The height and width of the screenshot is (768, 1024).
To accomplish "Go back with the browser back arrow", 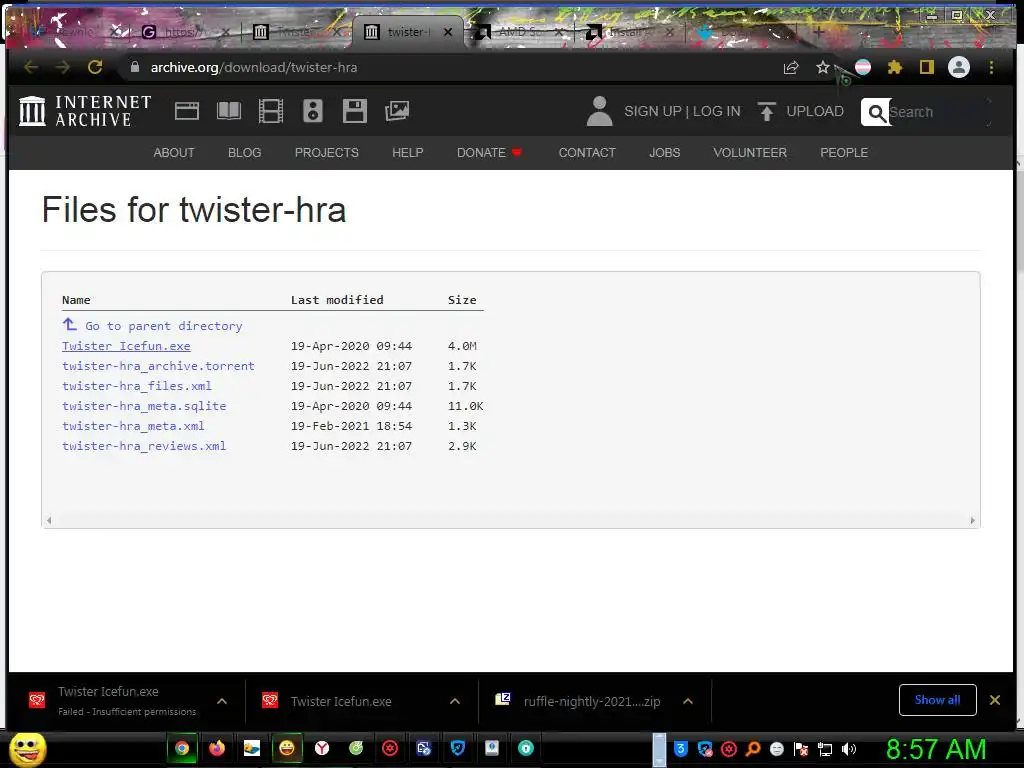I will [x=31, y=67].
